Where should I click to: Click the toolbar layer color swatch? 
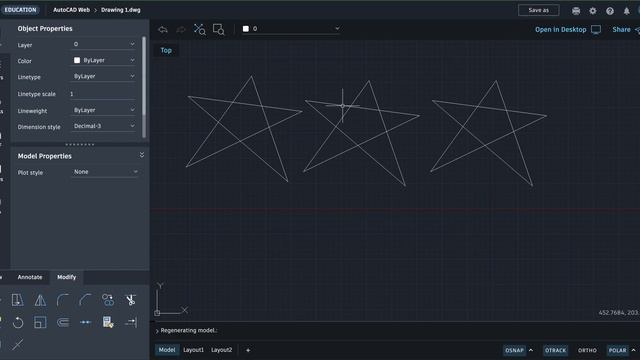tap(246, 29)
